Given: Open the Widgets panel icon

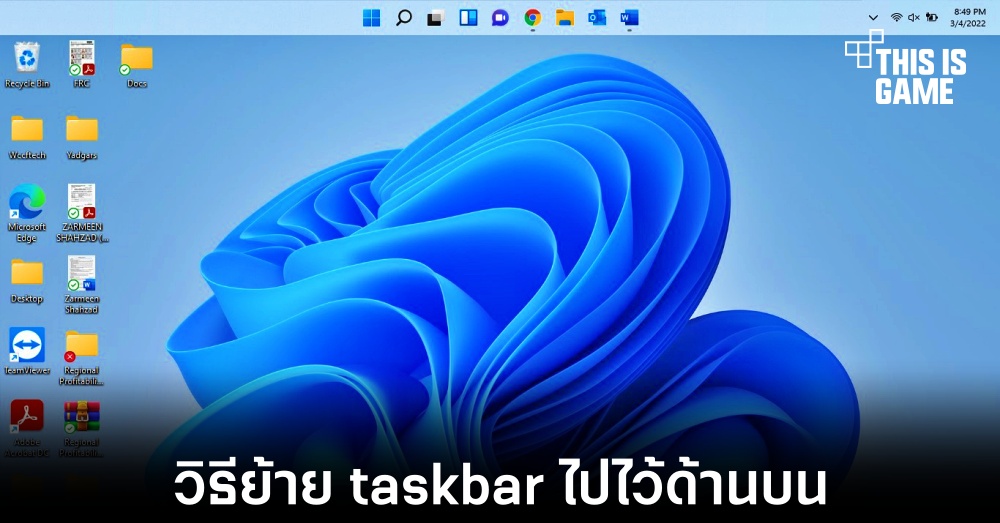Looking at the screenshot, I should click(x=468, y=18).
